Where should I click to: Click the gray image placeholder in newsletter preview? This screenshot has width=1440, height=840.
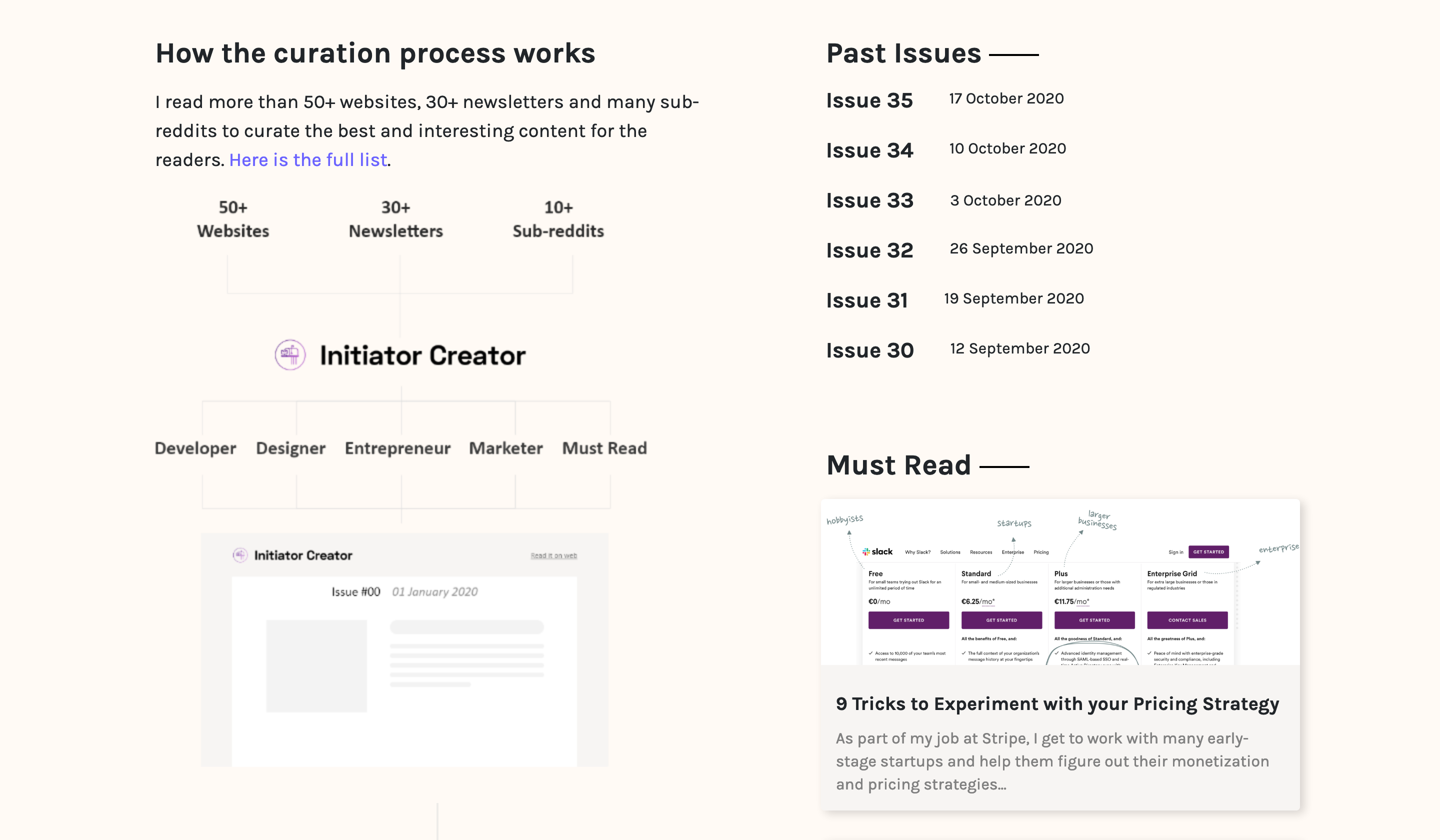316,665
